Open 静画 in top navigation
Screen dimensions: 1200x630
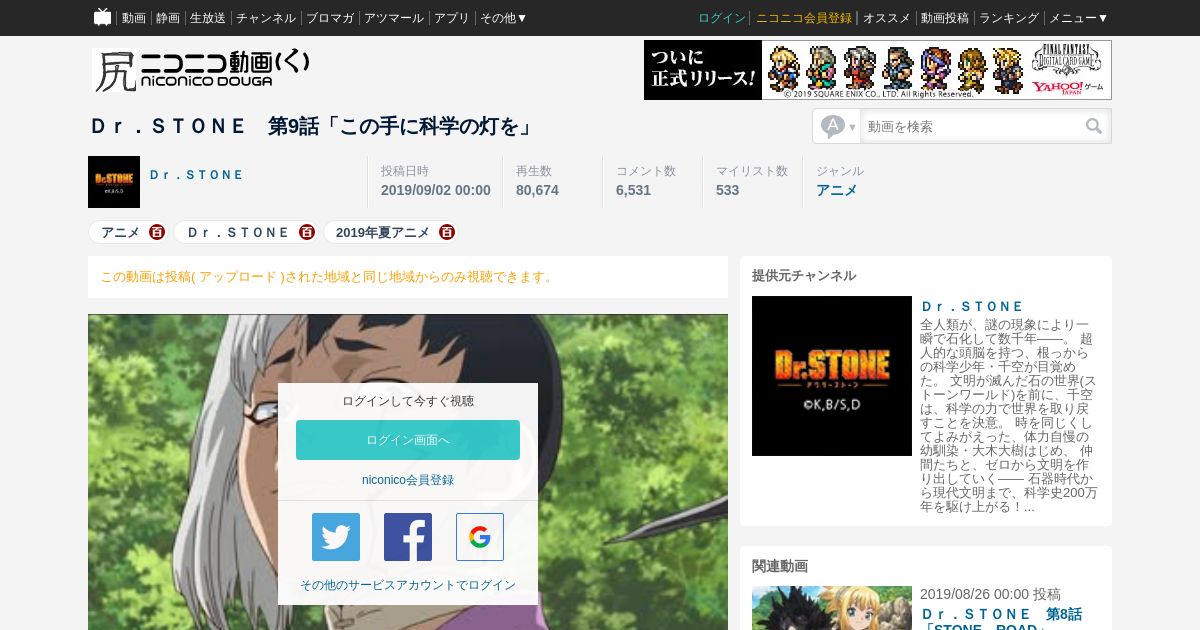point(168,18)
